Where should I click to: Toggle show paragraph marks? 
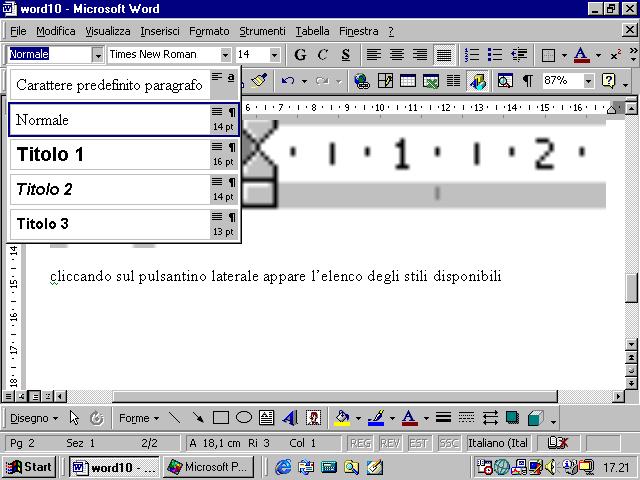(x=528, y=81)
